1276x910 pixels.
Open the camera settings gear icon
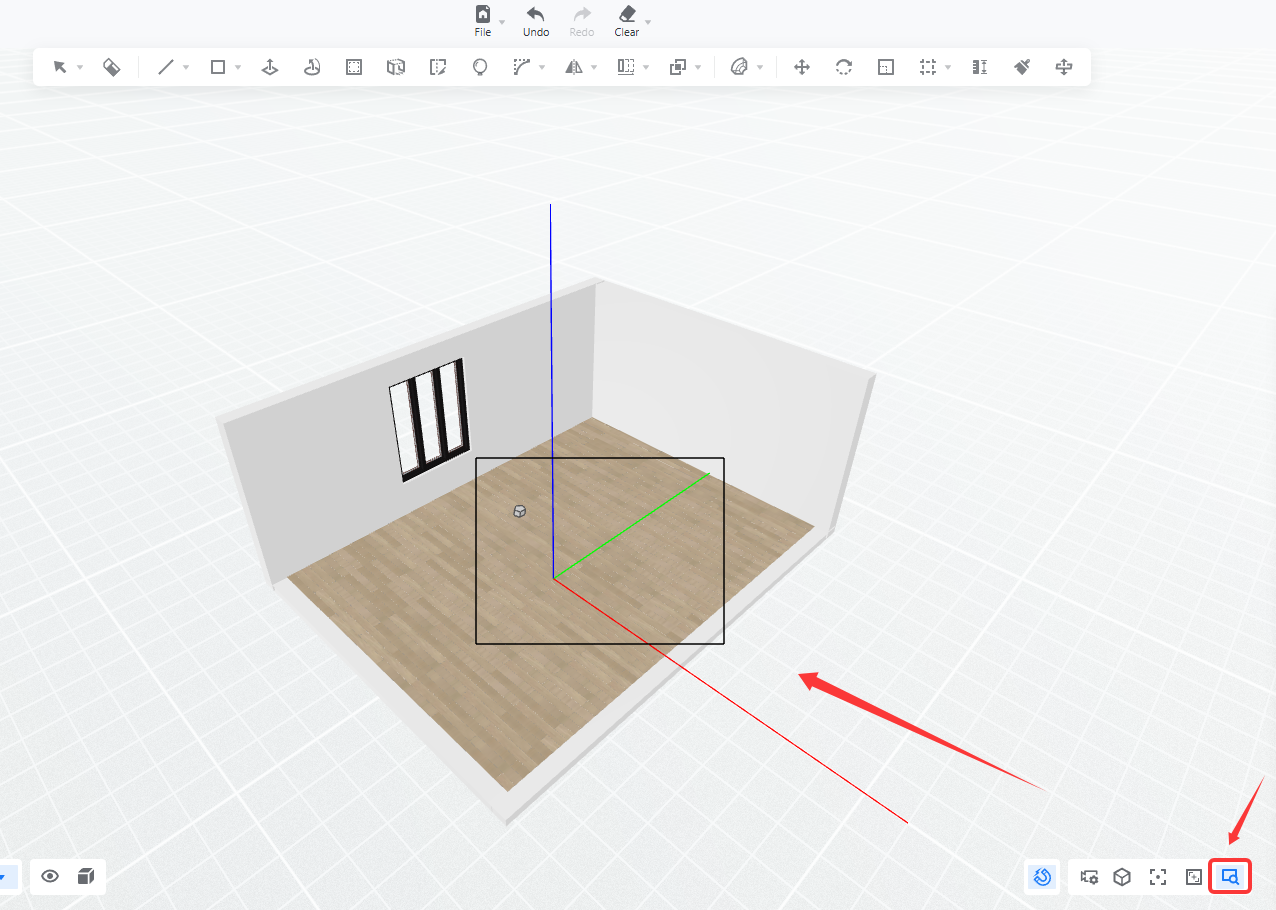pos(1089,877)
